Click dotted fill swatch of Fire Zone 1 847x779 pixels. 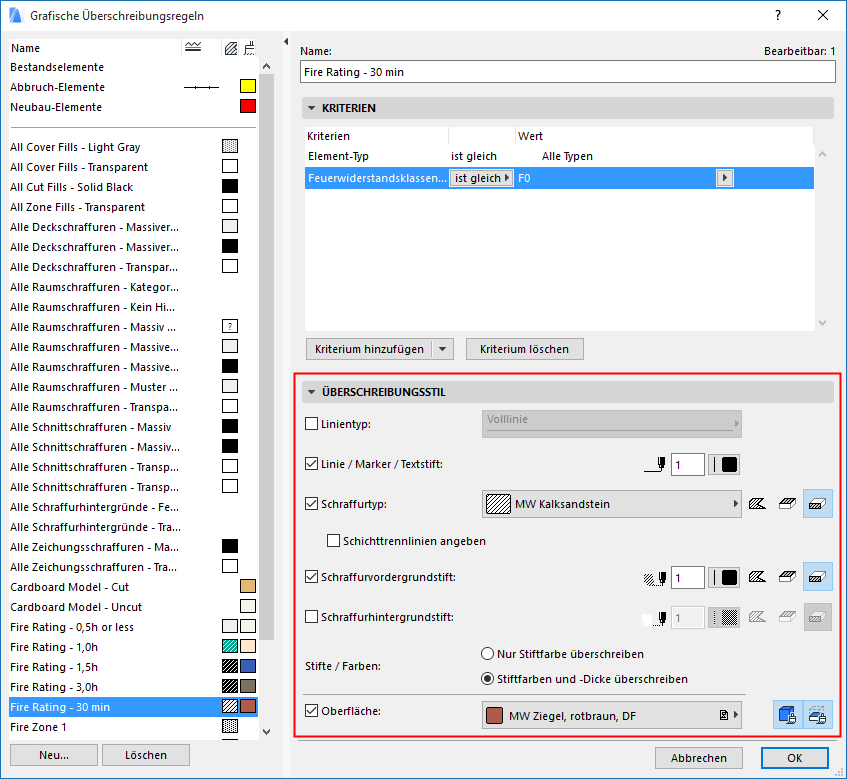(230, 727)
